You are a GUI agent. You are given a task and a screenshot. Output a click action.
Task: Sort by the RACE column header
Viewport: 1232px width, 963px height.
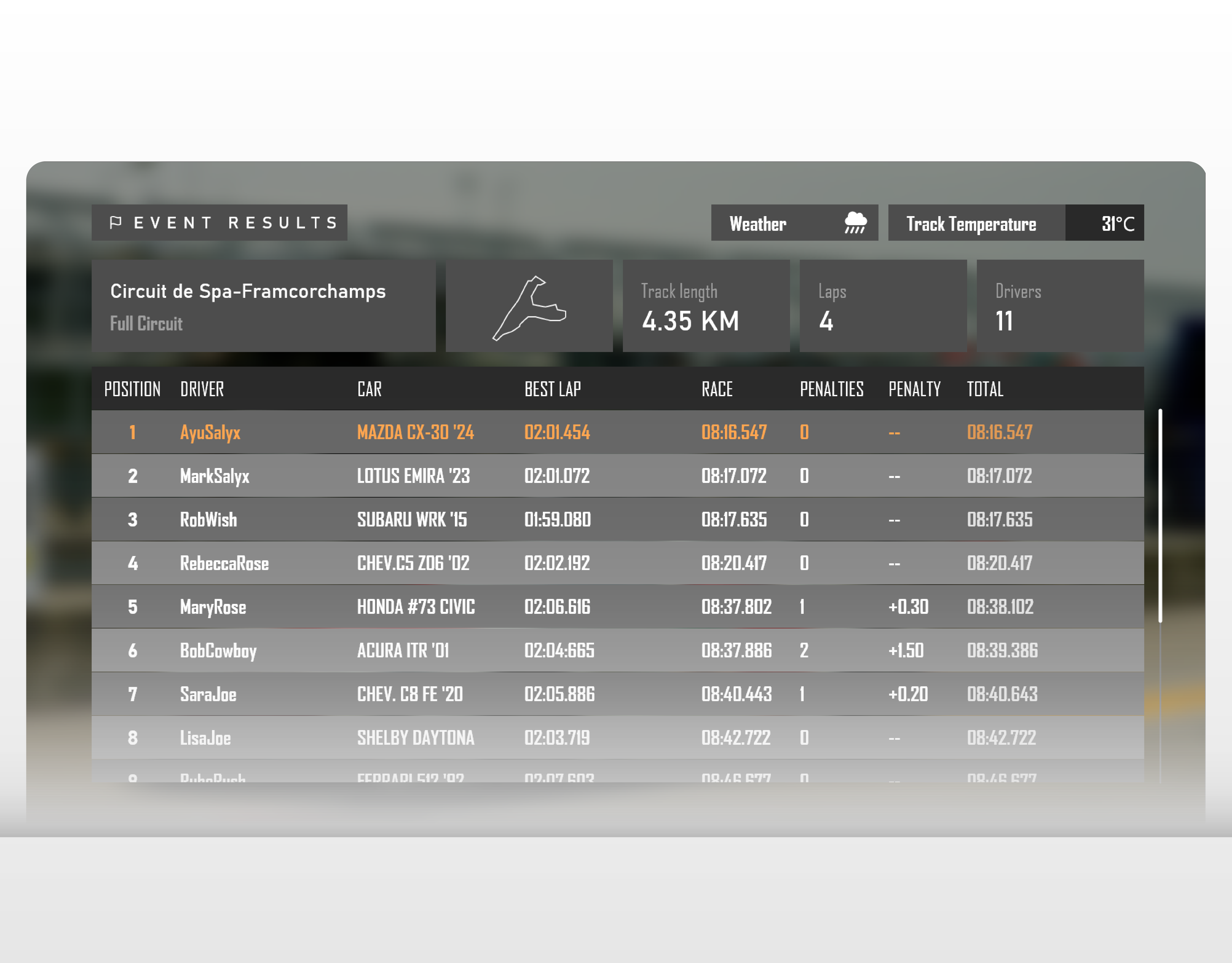pos(717,389)
